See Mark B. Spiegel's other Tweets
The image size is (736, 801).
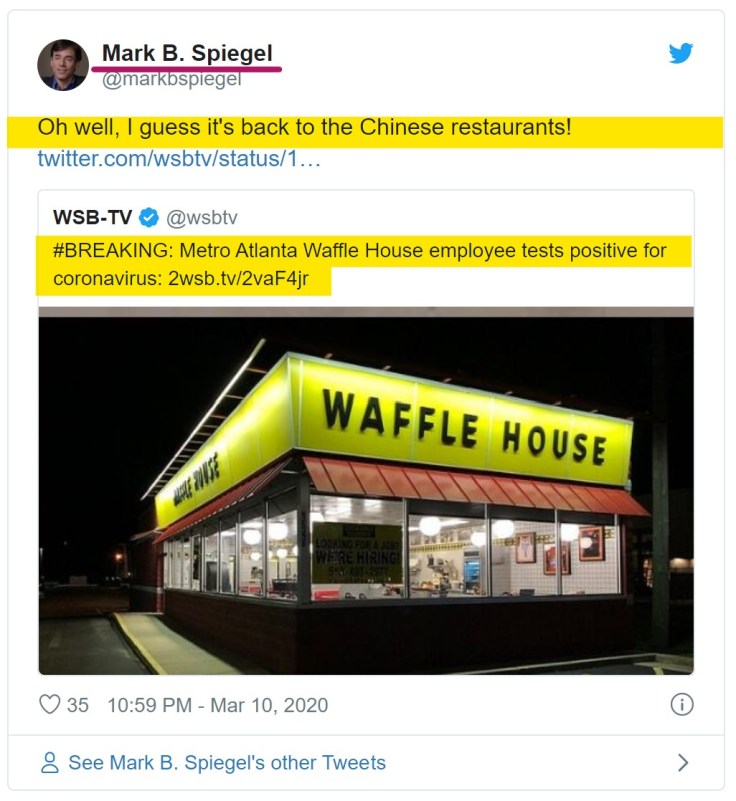(x=227, y=763)
